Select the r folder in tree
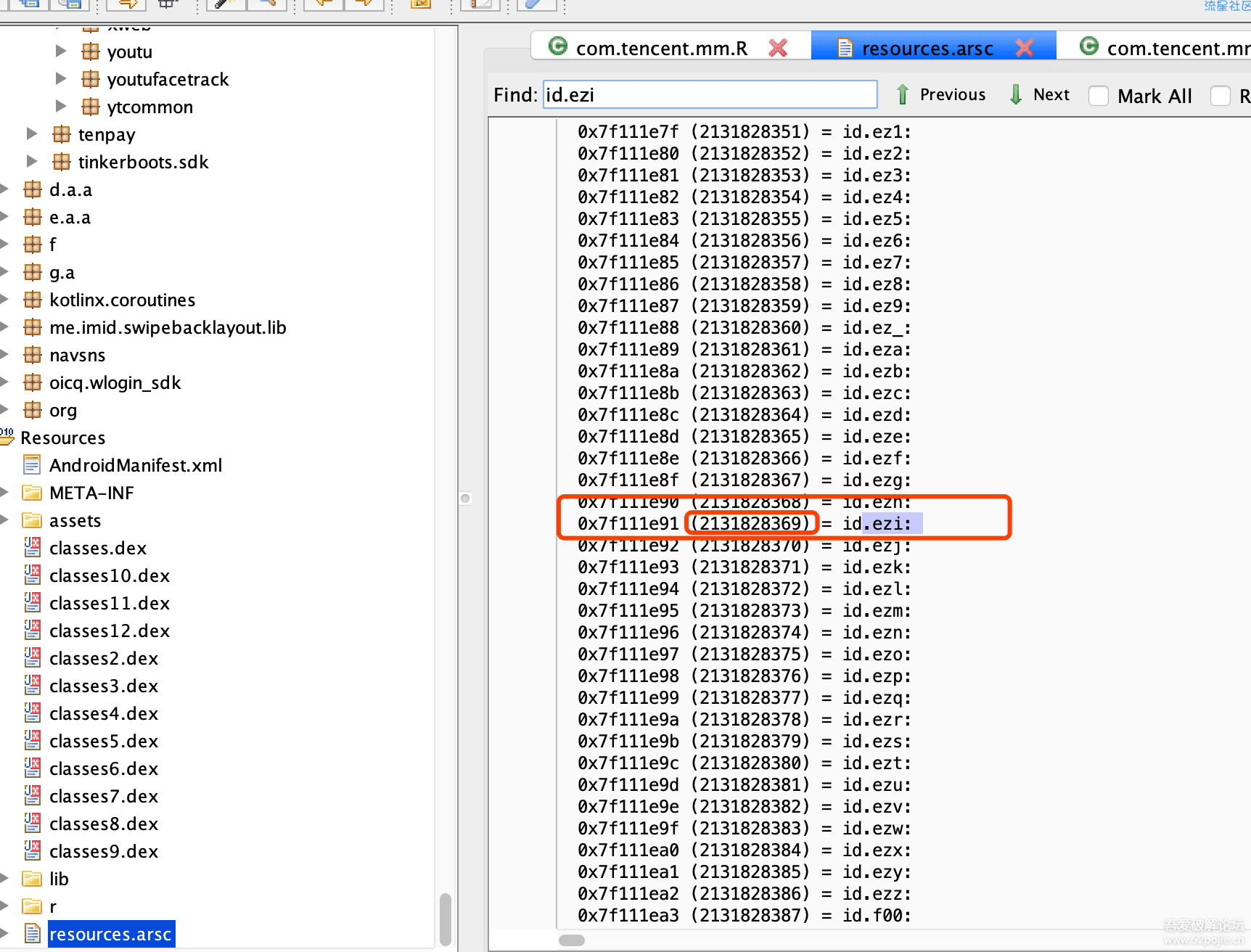The height and width of the screenshot is (952, 1251). point(53,906)
